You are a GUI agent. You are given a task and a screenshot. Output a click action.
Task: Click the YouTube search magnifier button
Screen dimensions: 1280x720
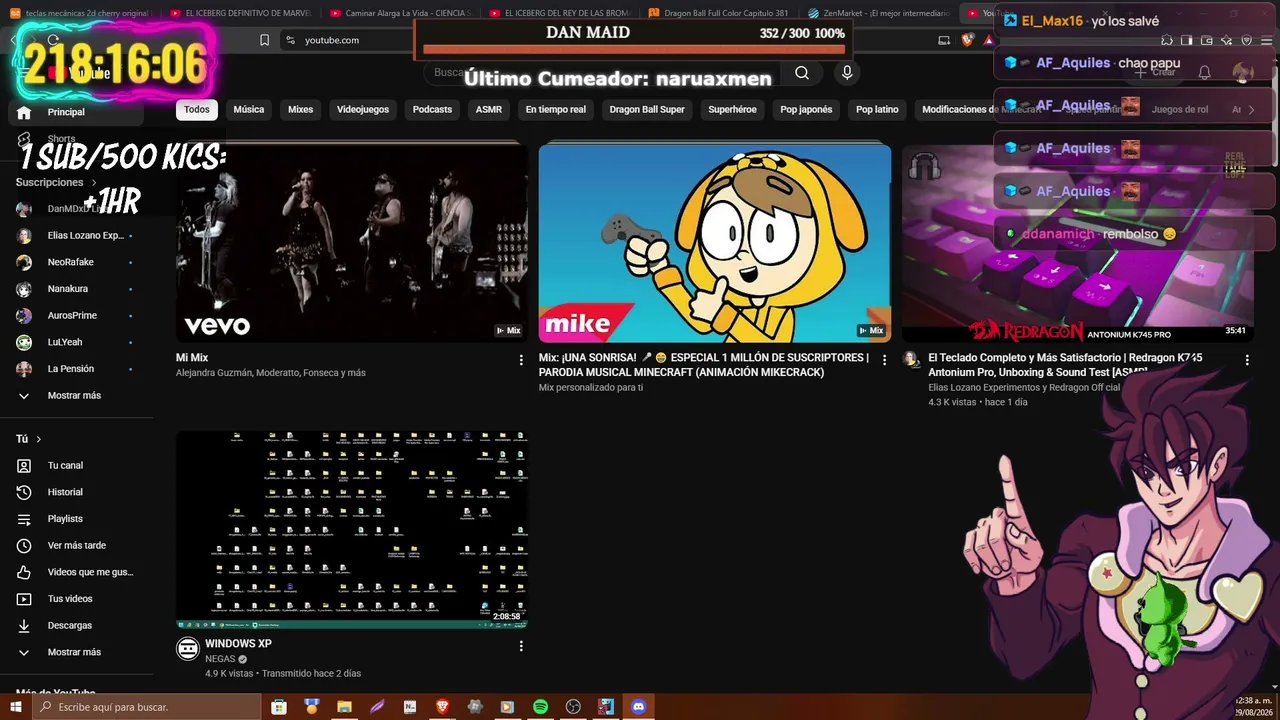coord(801,73)
